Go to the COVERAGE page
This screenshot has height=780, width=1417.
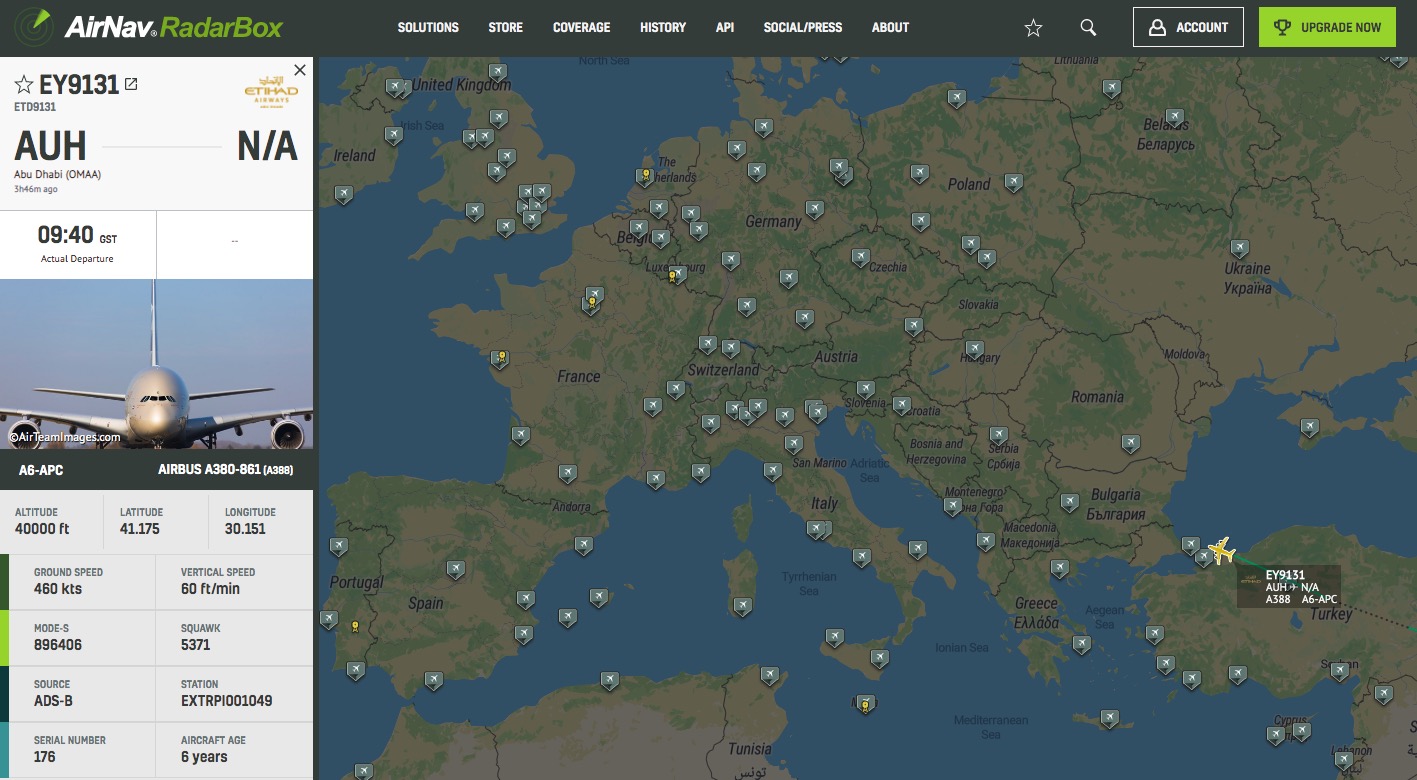pos(581,27)
